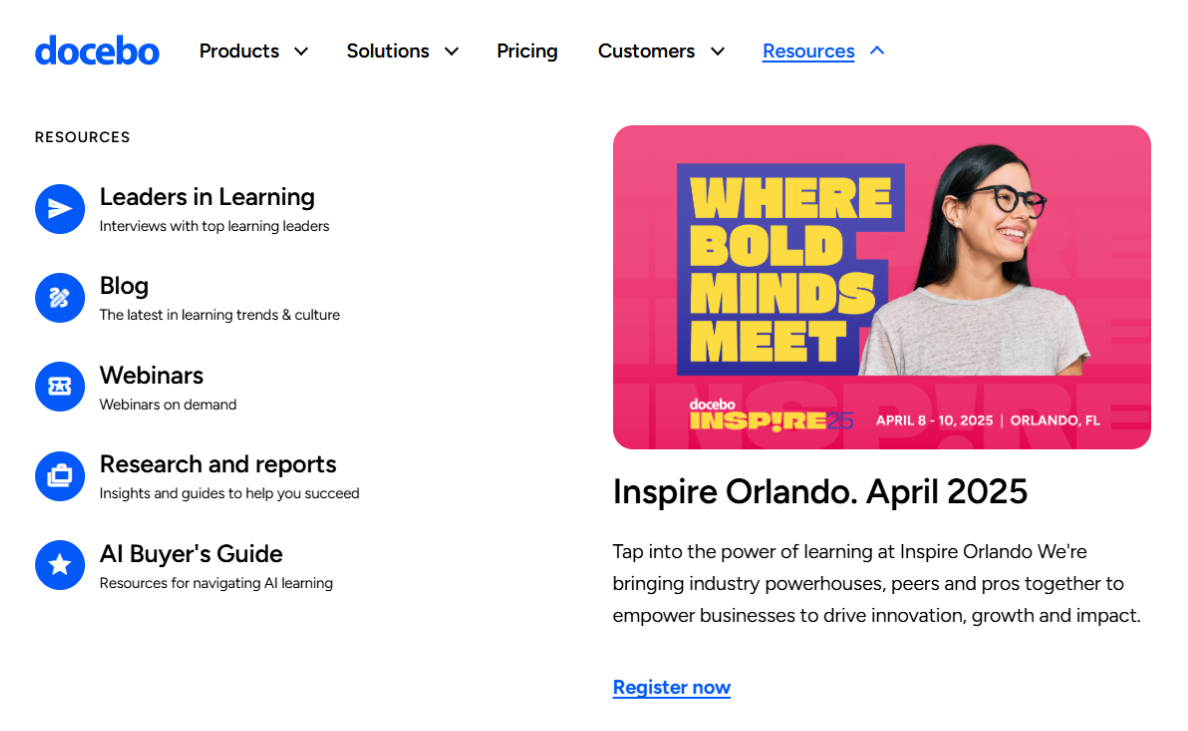Viewport: 1188px width, 731px height.
Task: Open Leaders in Learning link
Action: tap(207, 197)
